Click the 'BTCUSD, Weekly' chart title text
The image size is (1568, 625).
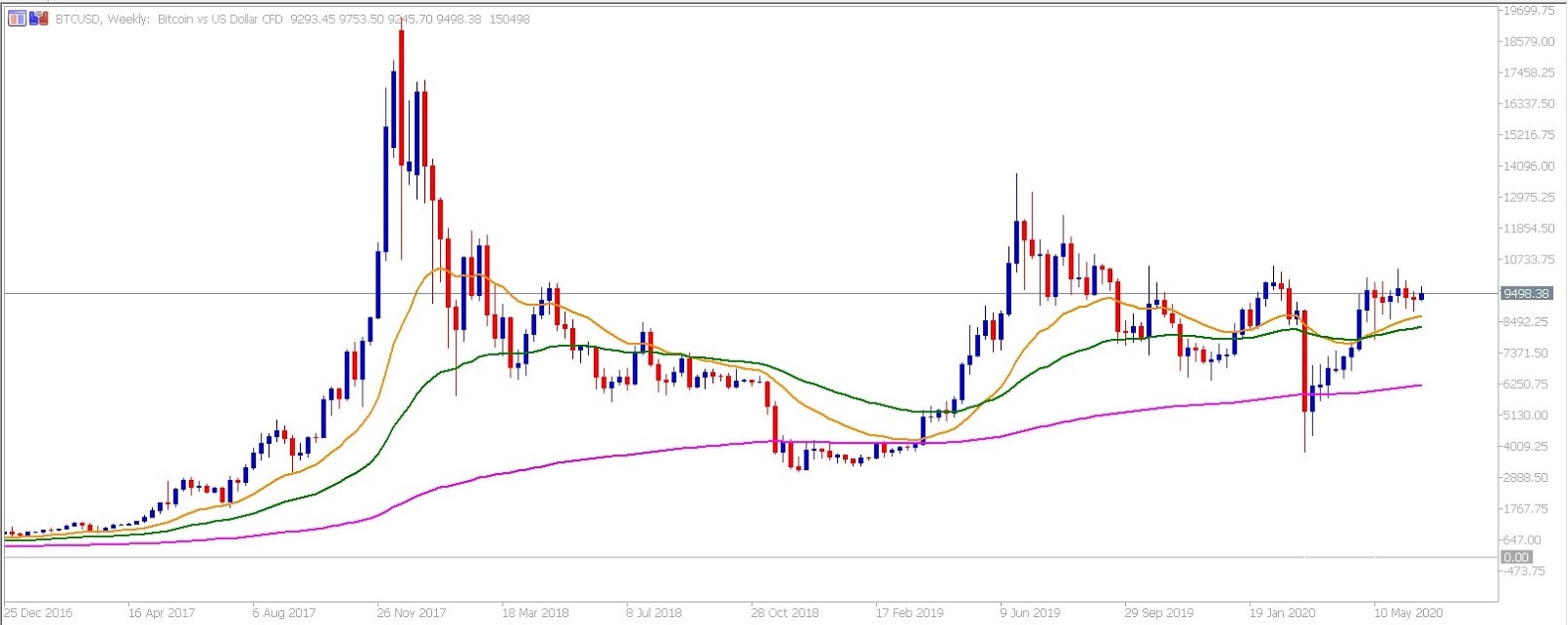click(101, 19)
